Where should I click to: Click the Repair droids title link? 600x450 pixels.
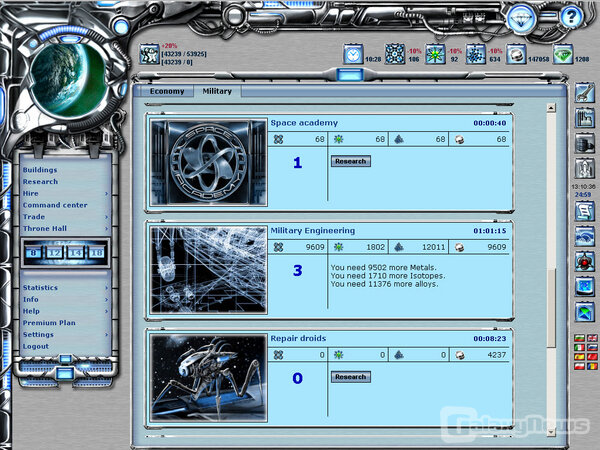pyautogui.click(x=298, y=339)
